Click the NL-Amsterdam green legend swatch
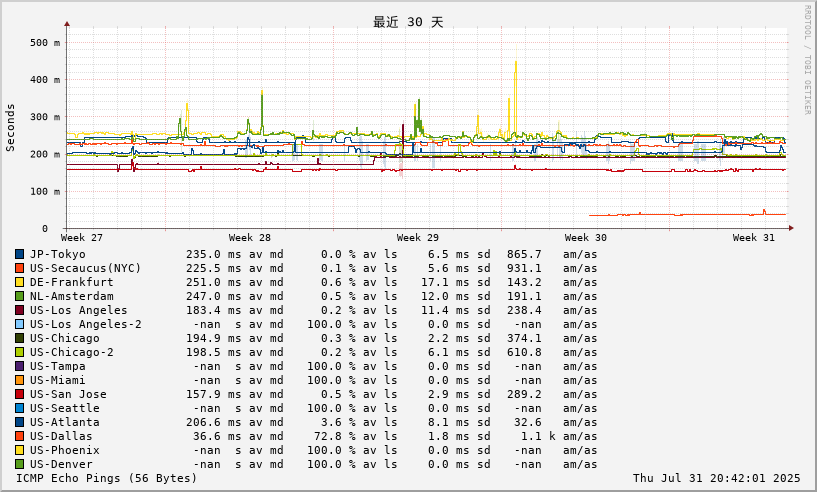 point(19,297)
